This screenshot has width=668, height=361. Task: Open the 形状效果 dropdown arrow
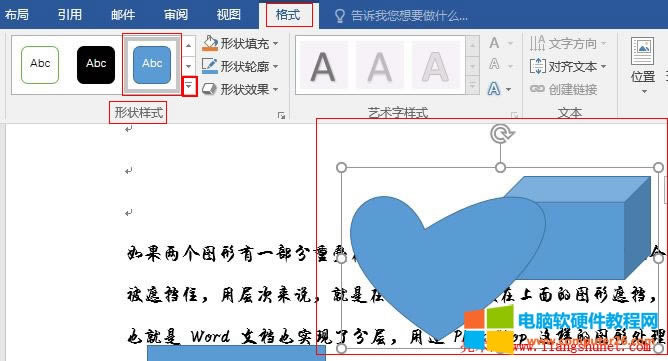click(276, 90)
